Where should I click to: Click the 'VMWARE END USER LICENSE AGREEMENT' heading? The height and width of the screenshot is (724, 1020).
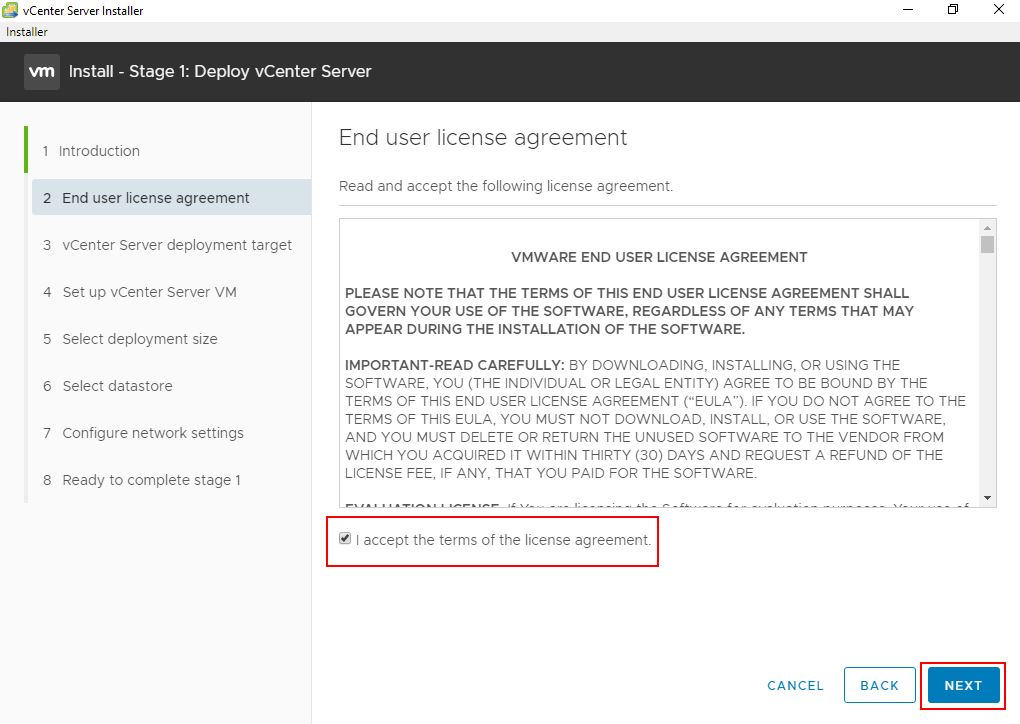point(659,257)
